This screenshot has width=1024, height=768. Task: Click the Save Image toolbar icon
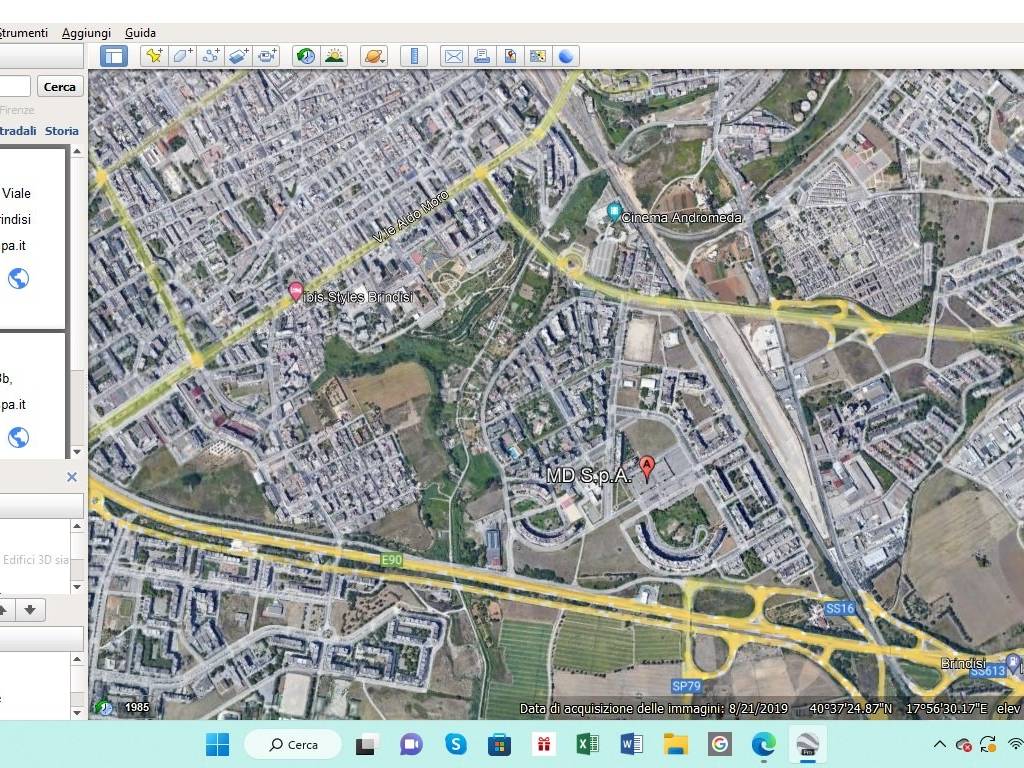pos(510,56)
